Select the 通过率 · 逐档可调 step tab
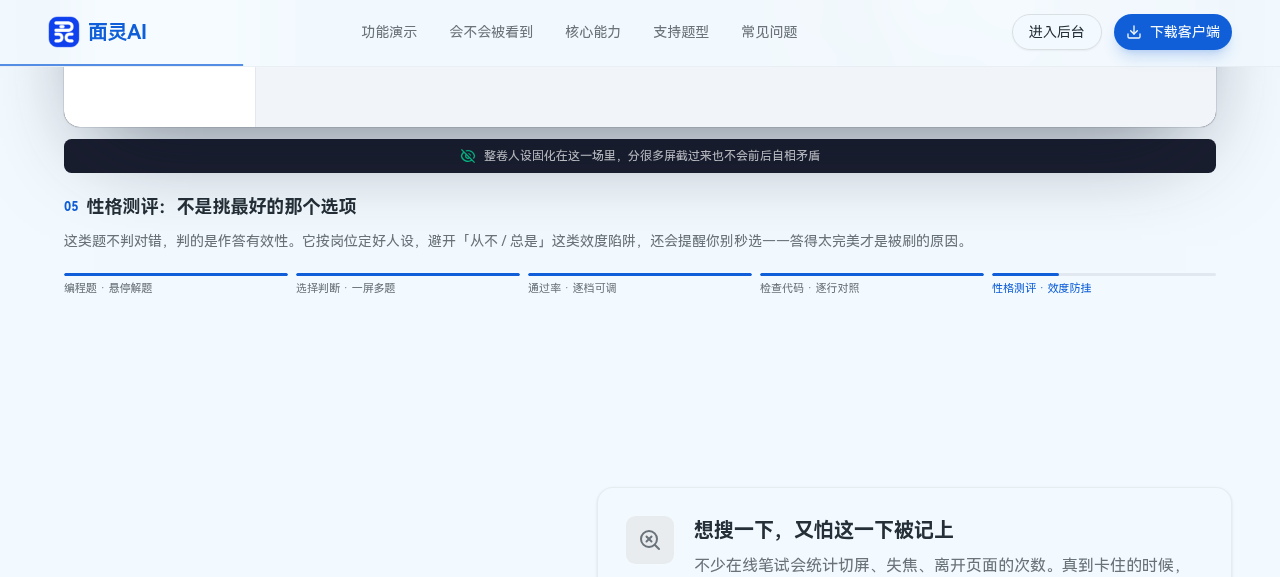The height and width of the screenshot is (577, 1280). pyautogui.click(x=640, y=284)
